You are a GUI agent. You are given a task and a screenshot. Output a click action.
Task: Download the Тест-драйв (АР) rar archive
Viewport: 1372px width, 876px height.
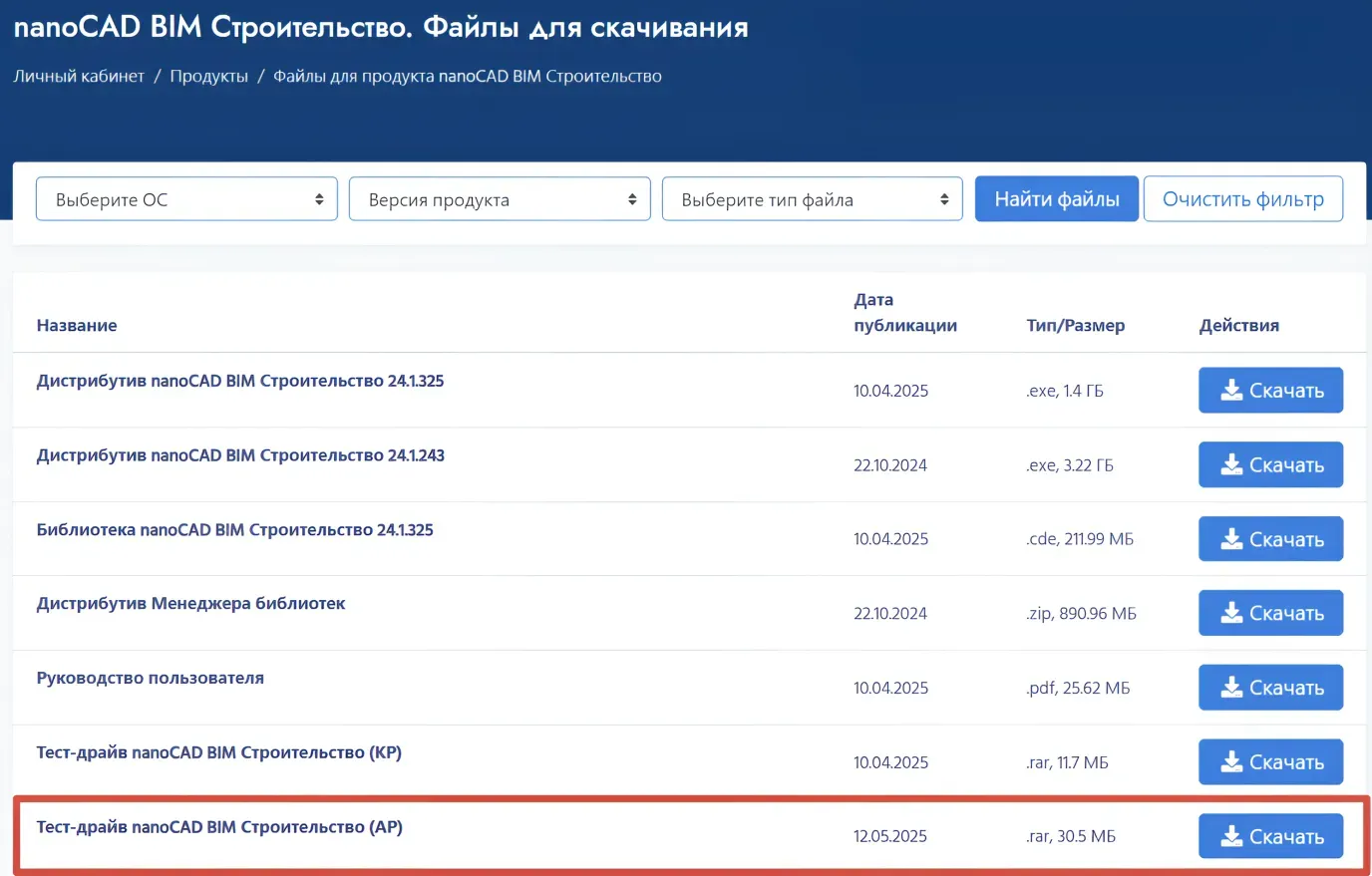(1270, 836)
